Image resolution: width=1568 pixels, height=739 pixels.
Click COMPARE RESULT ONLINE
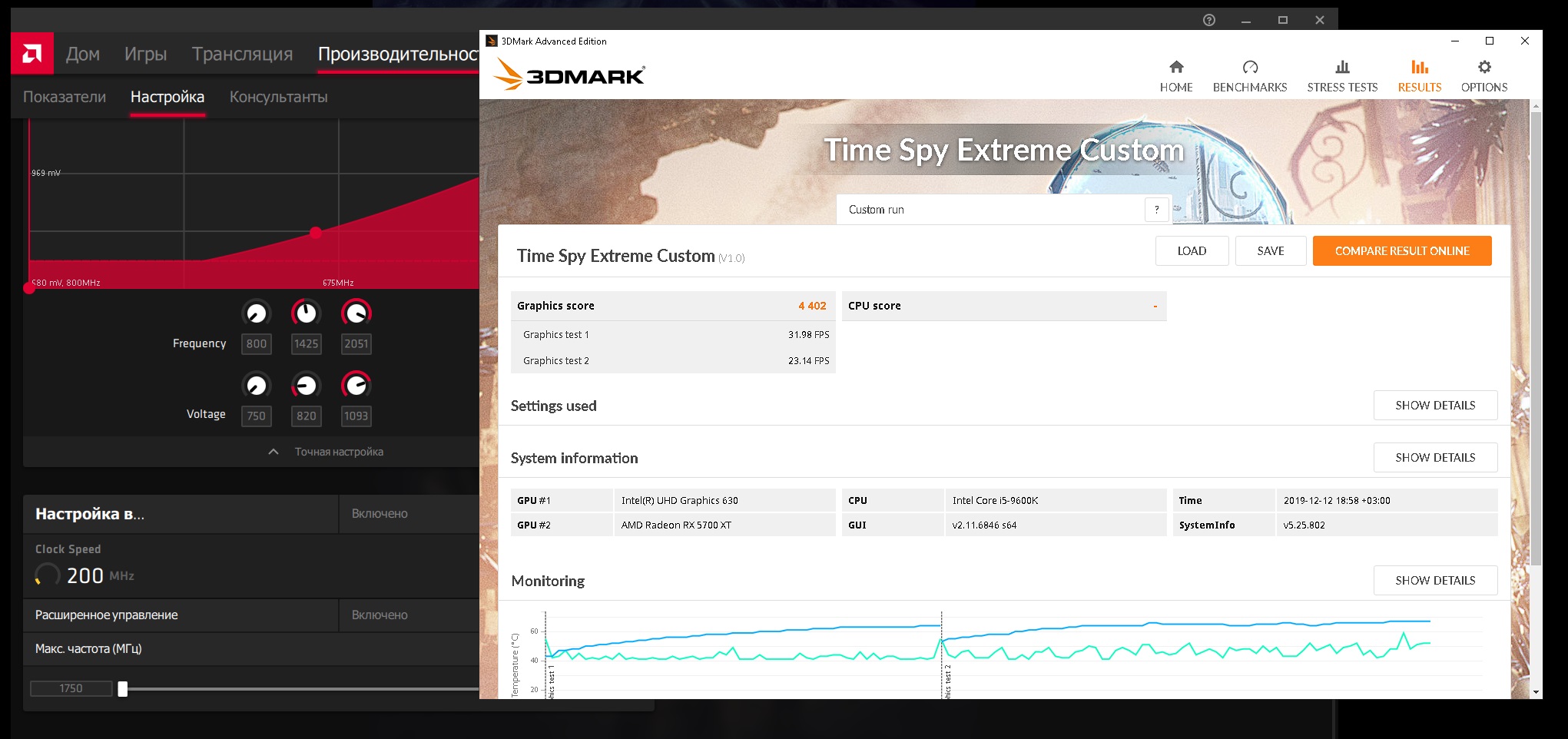point(1402,251)
